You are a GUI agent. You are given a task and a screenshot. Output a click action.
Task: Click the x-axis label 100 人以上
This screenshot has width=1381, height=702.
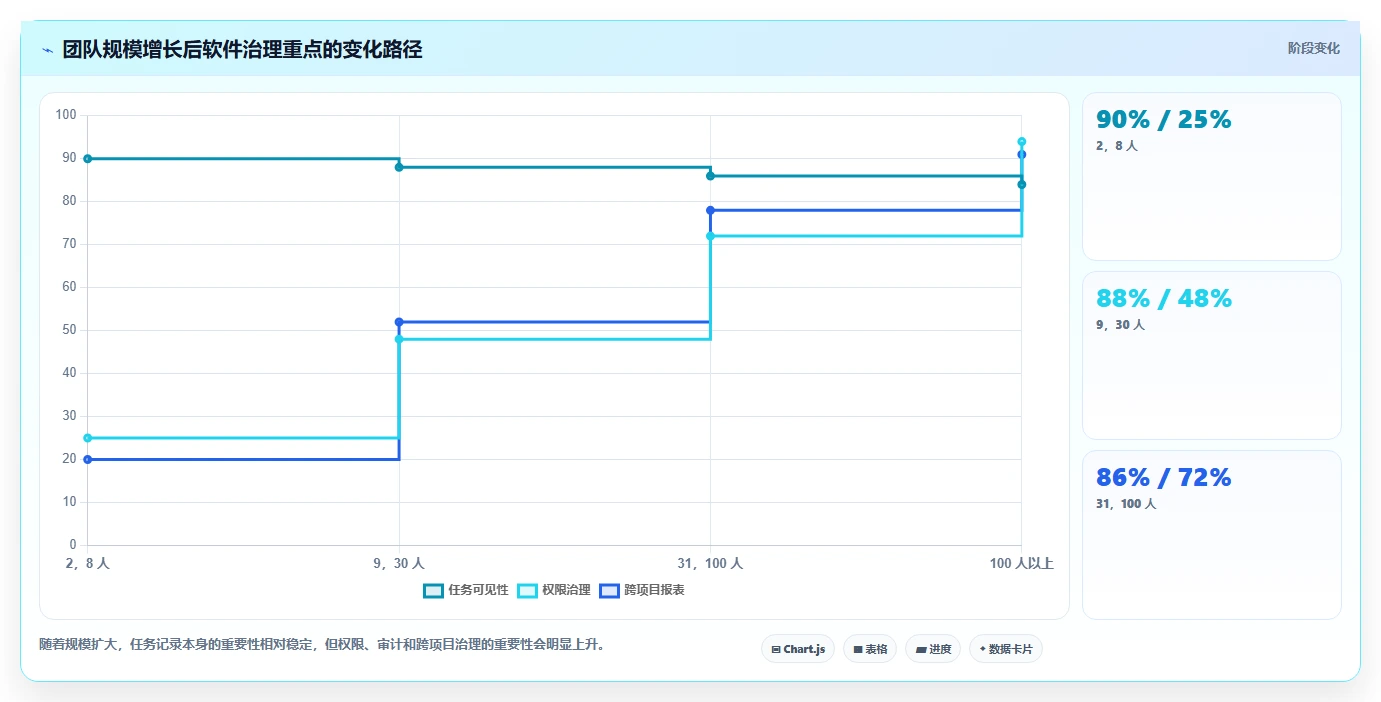click(1022, 564)
